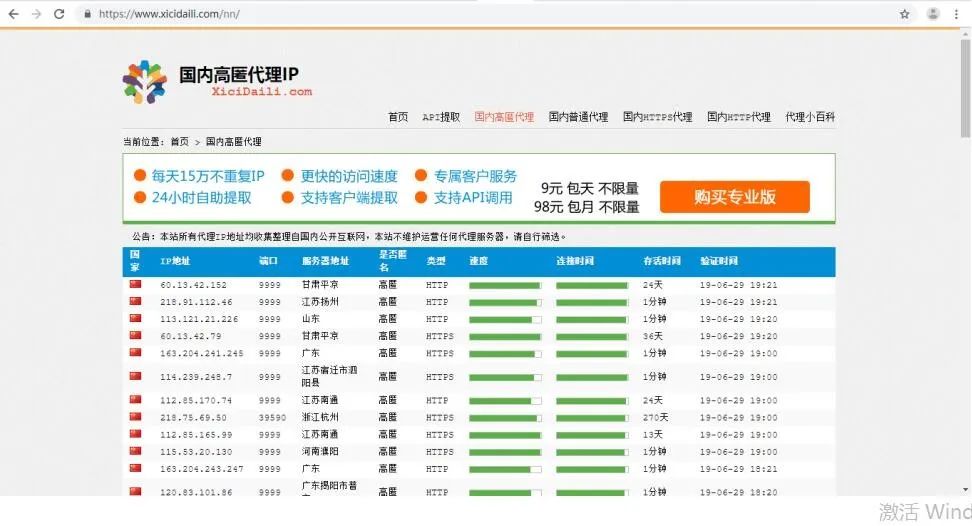972x526 pixels.
Task: Open the 国内HTTP代理 navigation tab
Action: (x=739, y=116)
